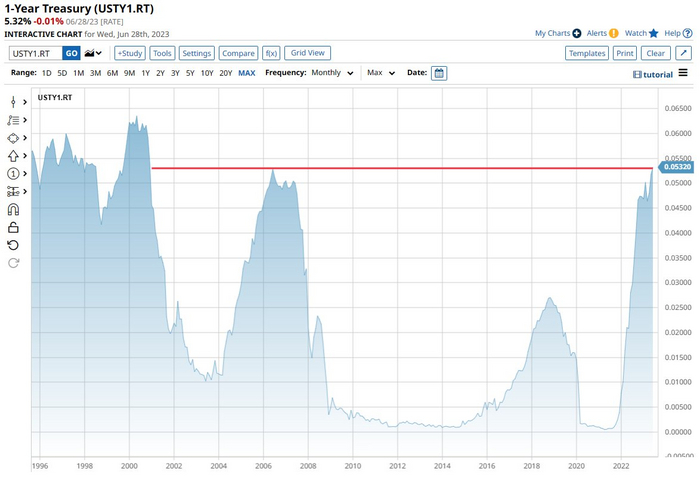The height and width of the screenshot is (478, 700).
Task: Redo the chart action
Action: pyautogui.click(x=13, y=263)
